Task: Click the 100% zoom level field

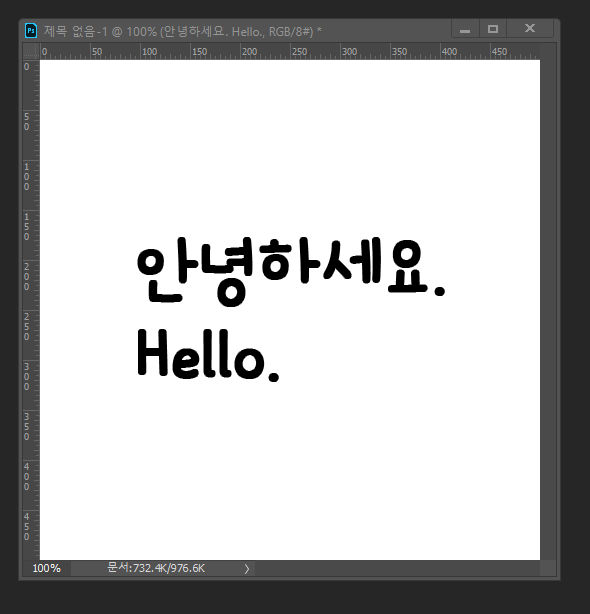Action: (x=47, y=568)
